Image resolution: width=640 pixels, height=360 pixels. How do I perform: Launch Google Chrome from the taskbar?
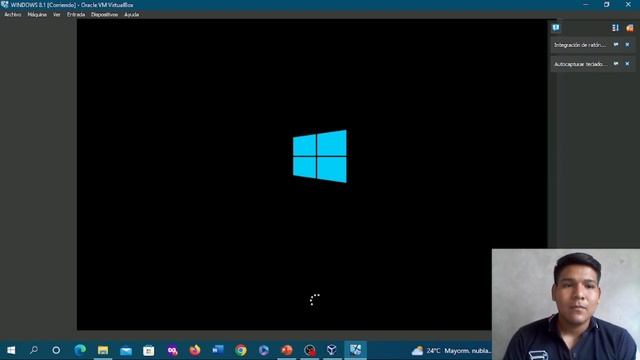[x=241, y=350]
